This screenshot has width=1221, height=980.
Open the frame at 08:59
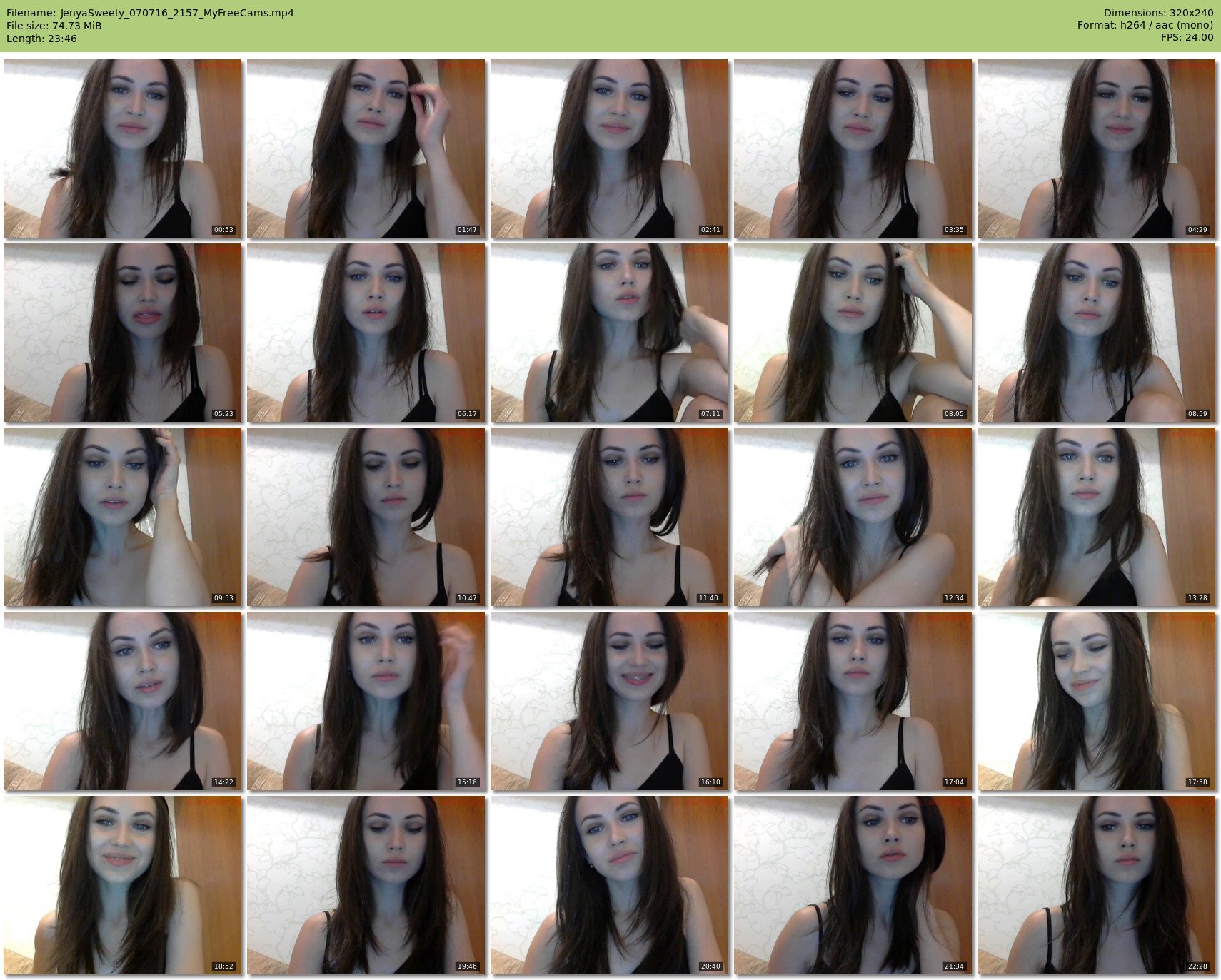point(1097,333)
